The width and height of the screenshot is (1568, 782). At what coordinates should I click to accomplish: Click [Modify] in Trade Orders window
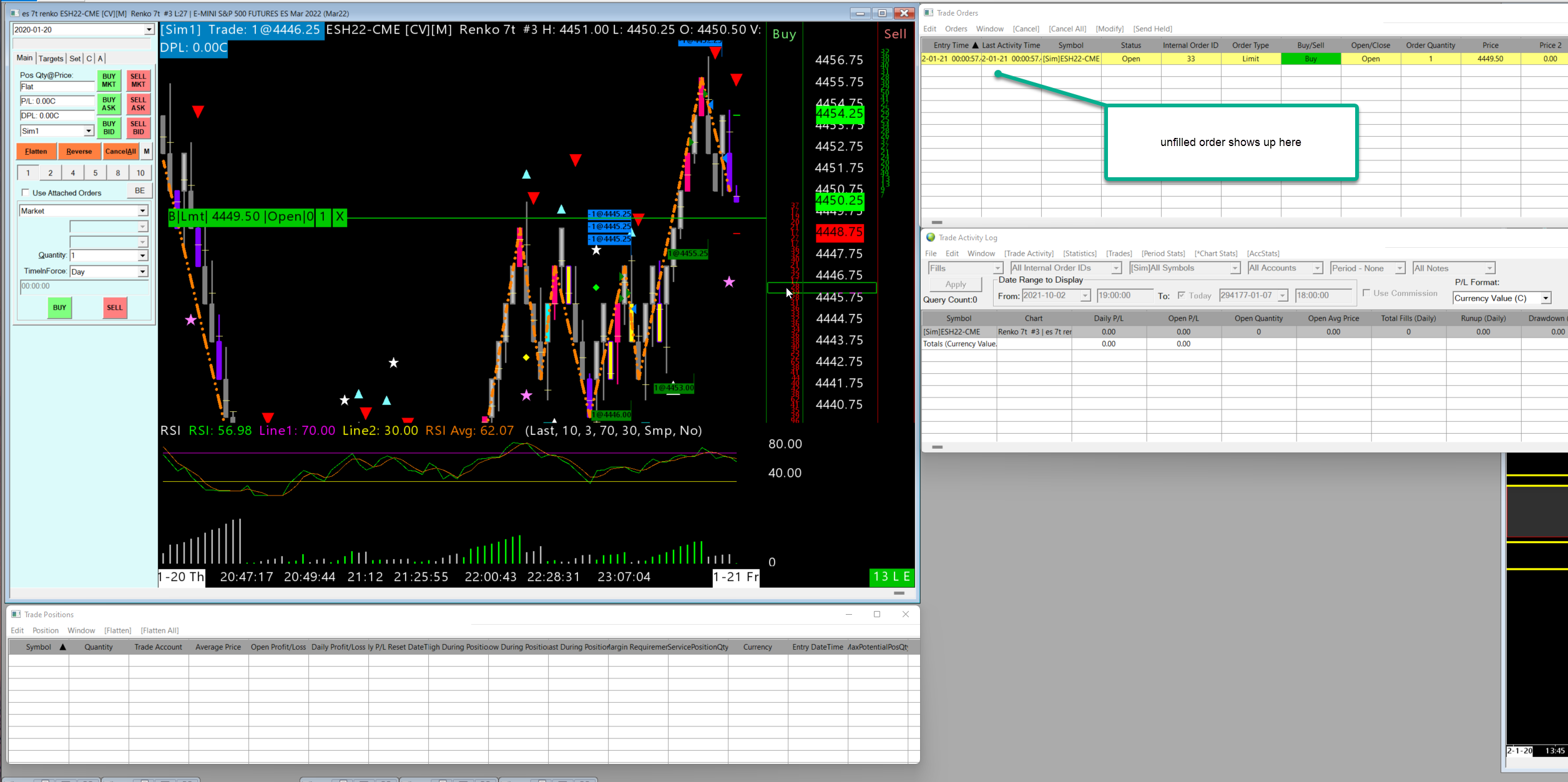click(x=1109, y=29)
